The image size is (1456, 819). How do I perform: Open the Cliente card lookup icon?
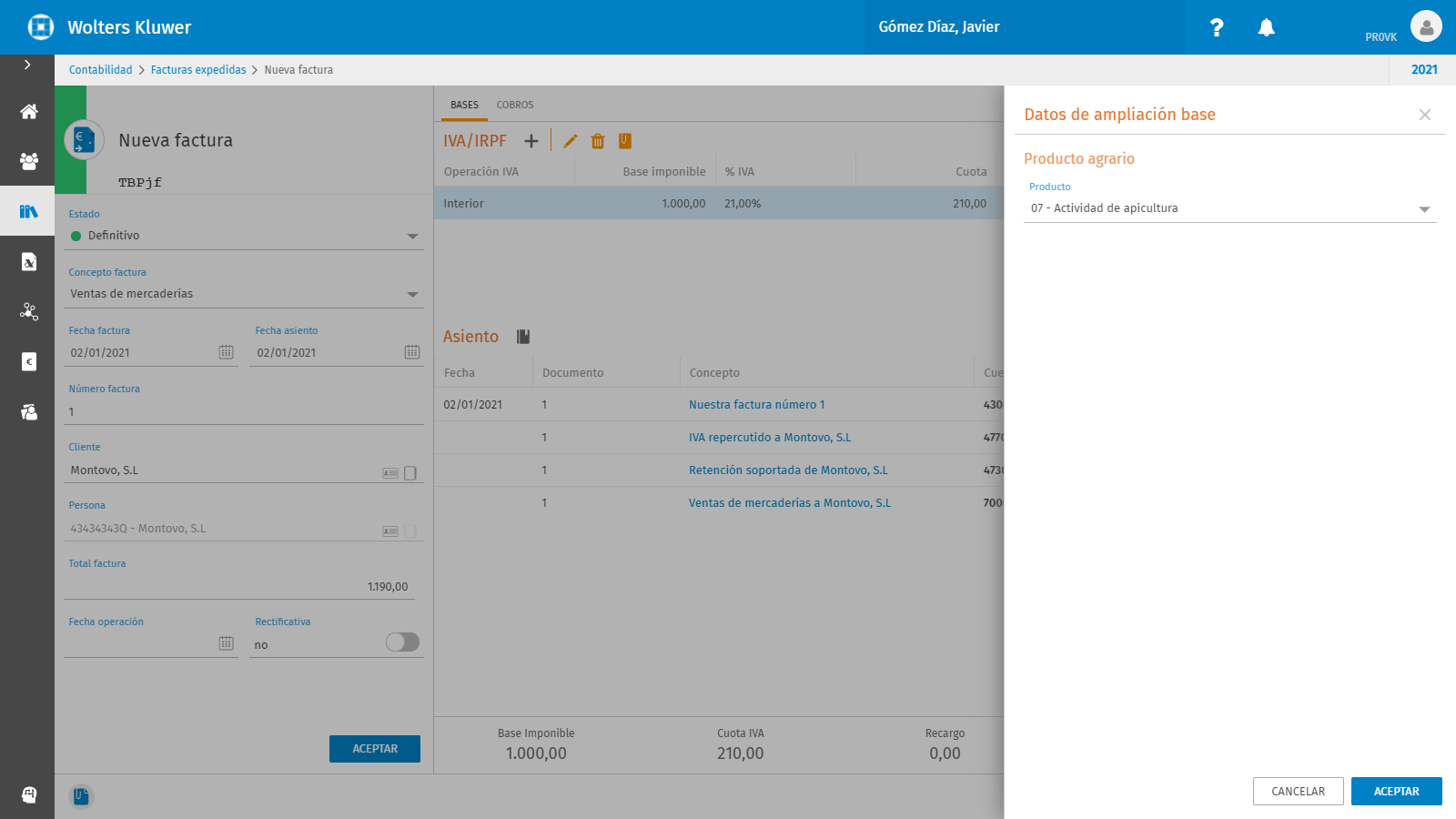point(390,472)
